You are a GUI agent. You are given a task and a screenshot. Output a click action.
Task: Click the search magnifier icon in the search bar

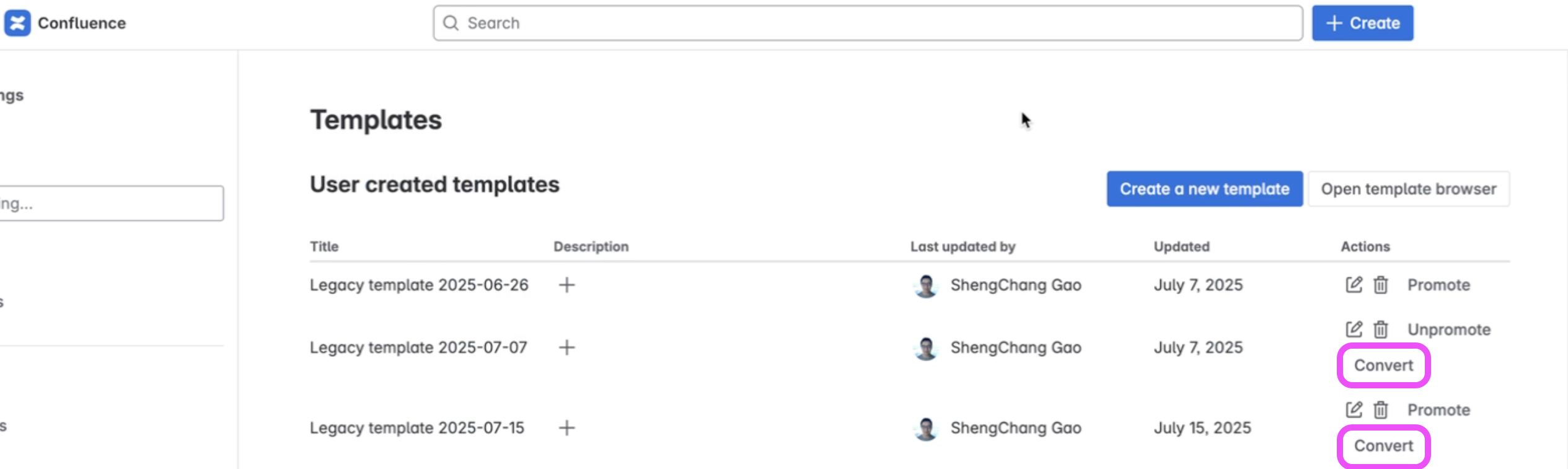[451, 23]
